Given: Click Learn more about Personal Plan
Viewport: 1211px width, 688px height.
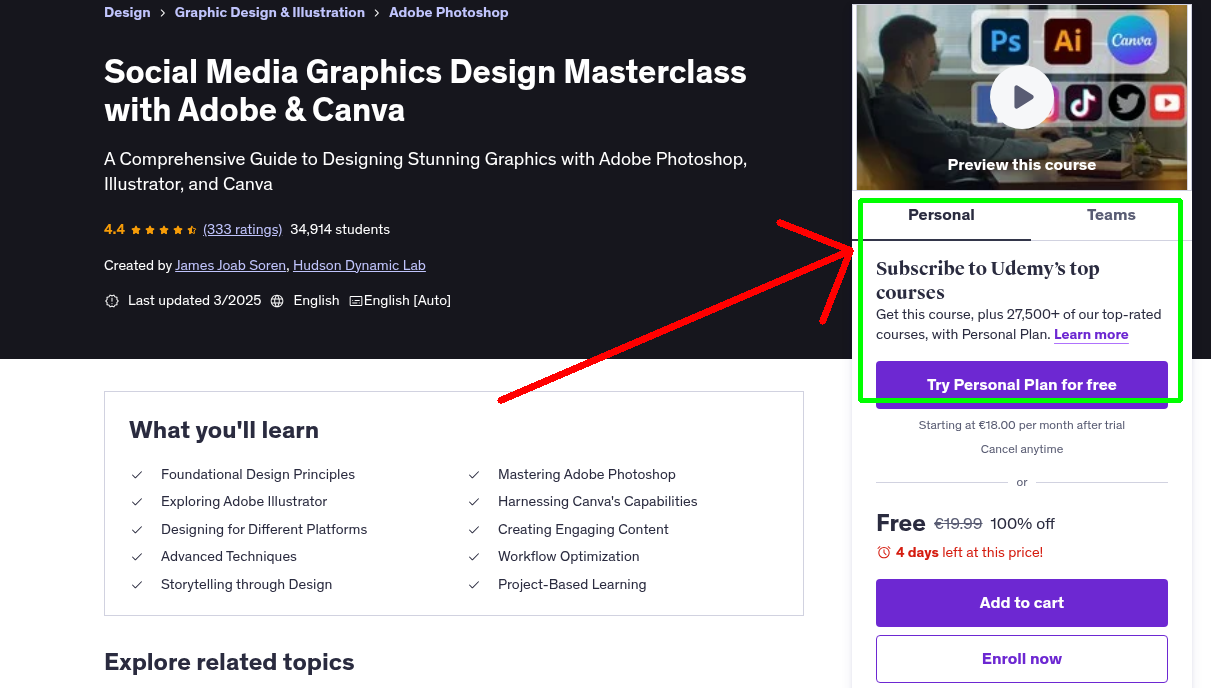Looking at the screenshot, I should 1091,334.
